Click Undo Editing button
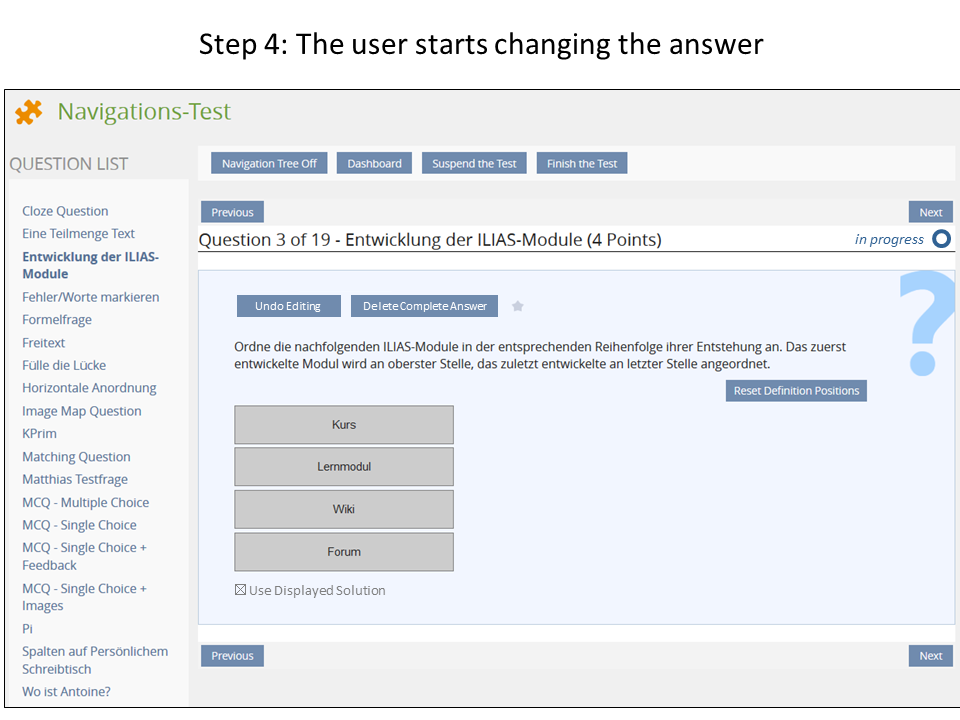The image size is (960, 720). (288, 306)
